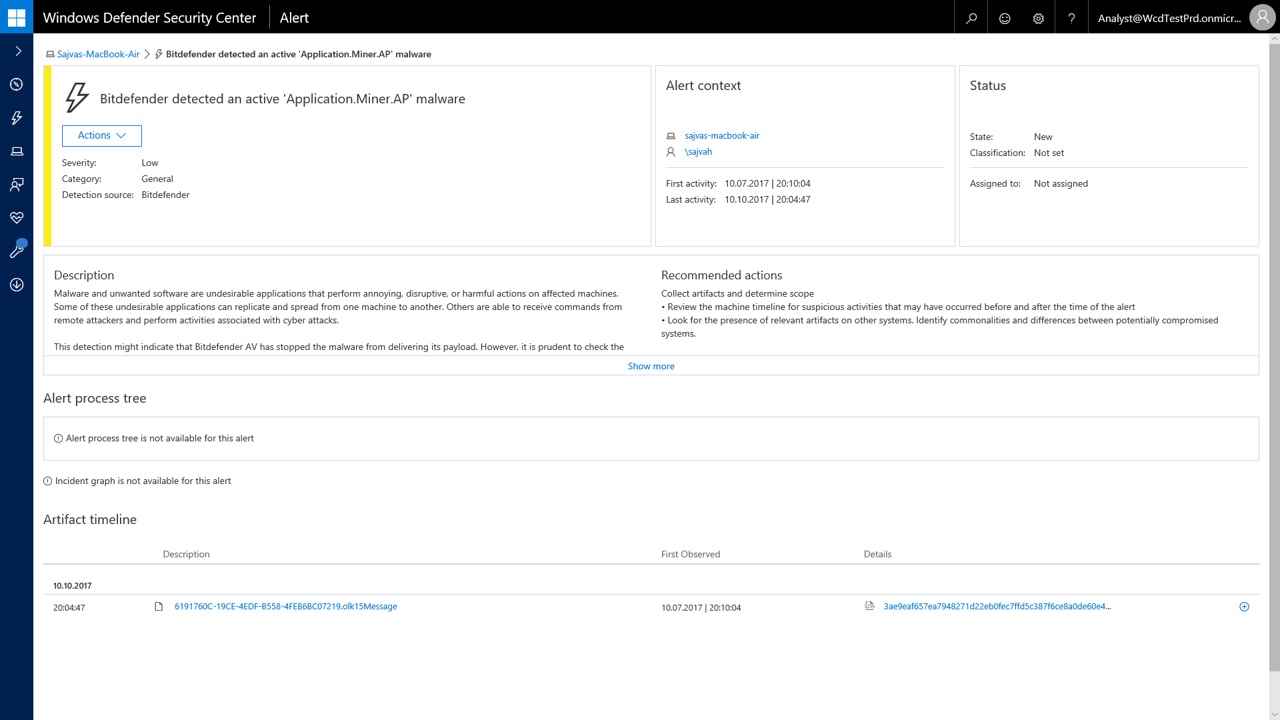
Task: Click the 'Windows Defender Security Center' title
Action: 150,18
